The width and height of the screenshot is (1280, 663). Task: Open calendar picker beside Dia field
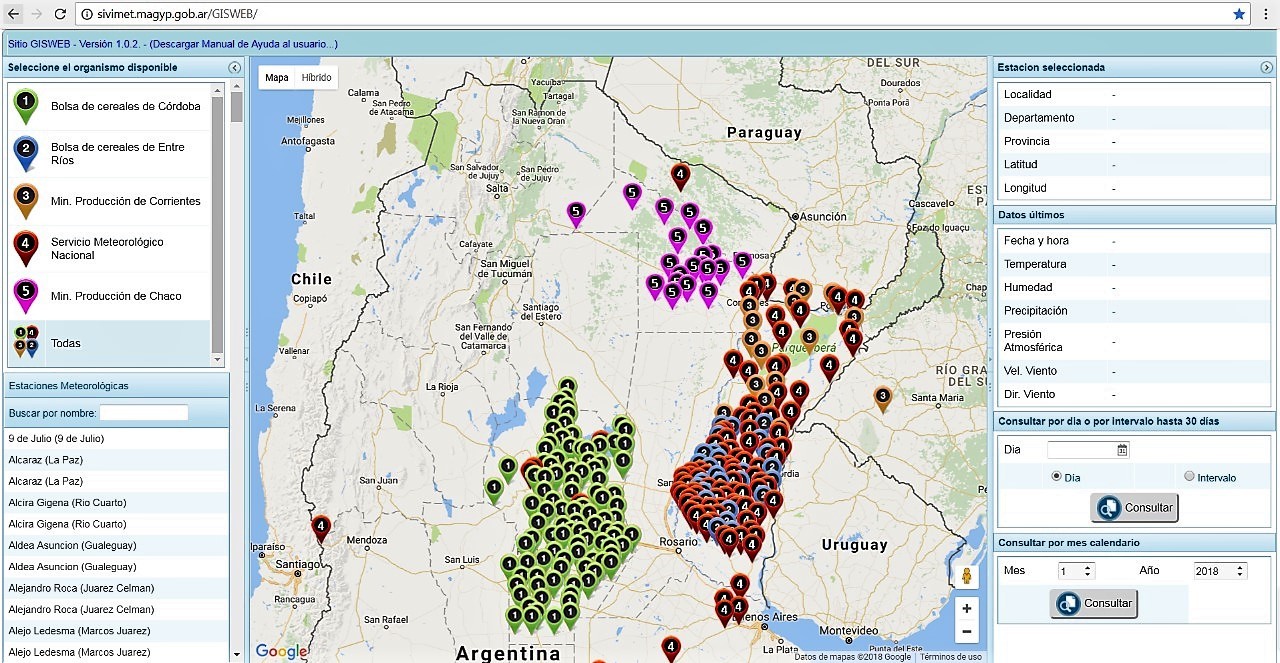[1122, 450]
